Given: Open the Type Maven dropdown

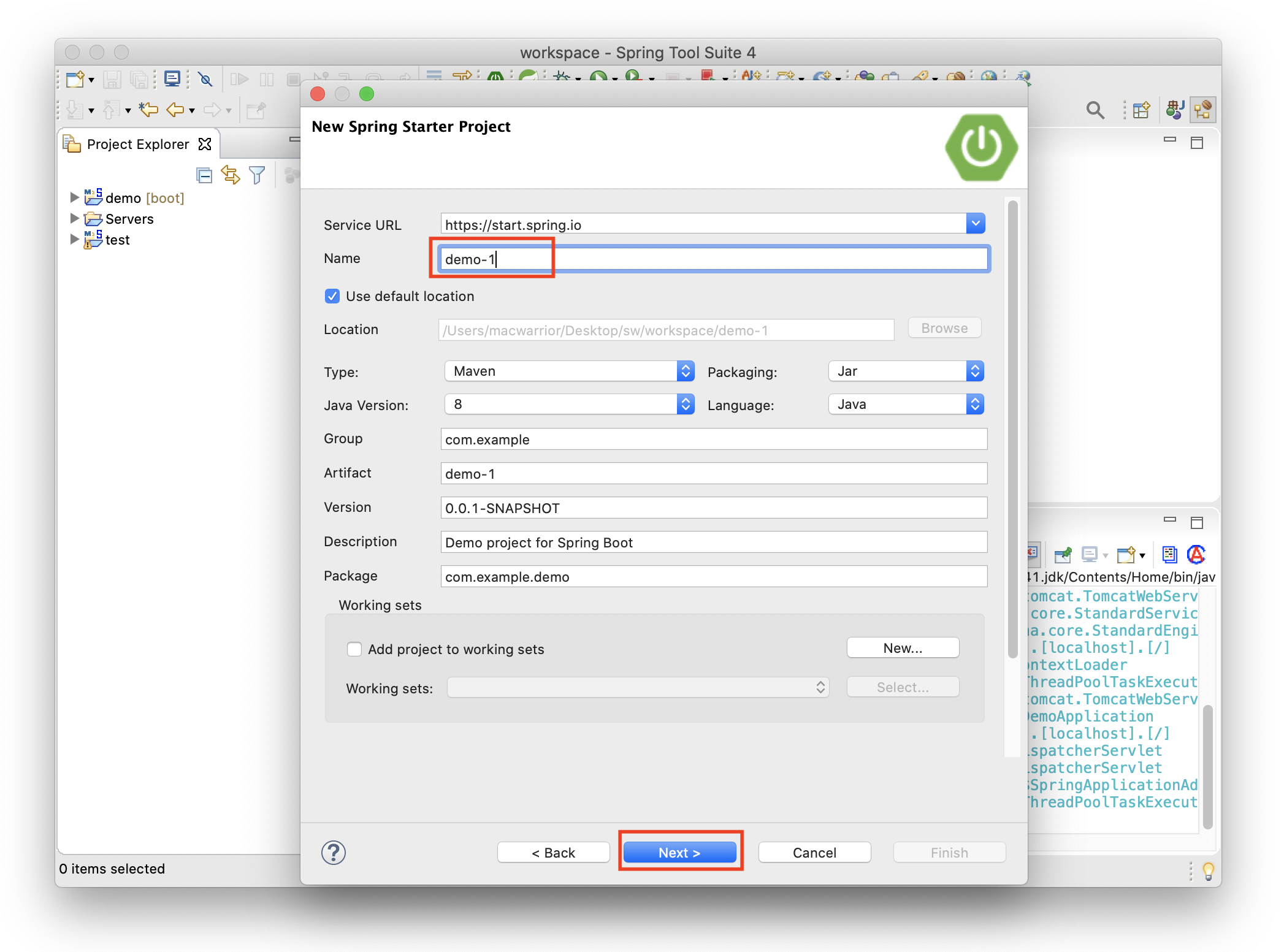Looking at the screenshot, I should [x=568, y=371].
